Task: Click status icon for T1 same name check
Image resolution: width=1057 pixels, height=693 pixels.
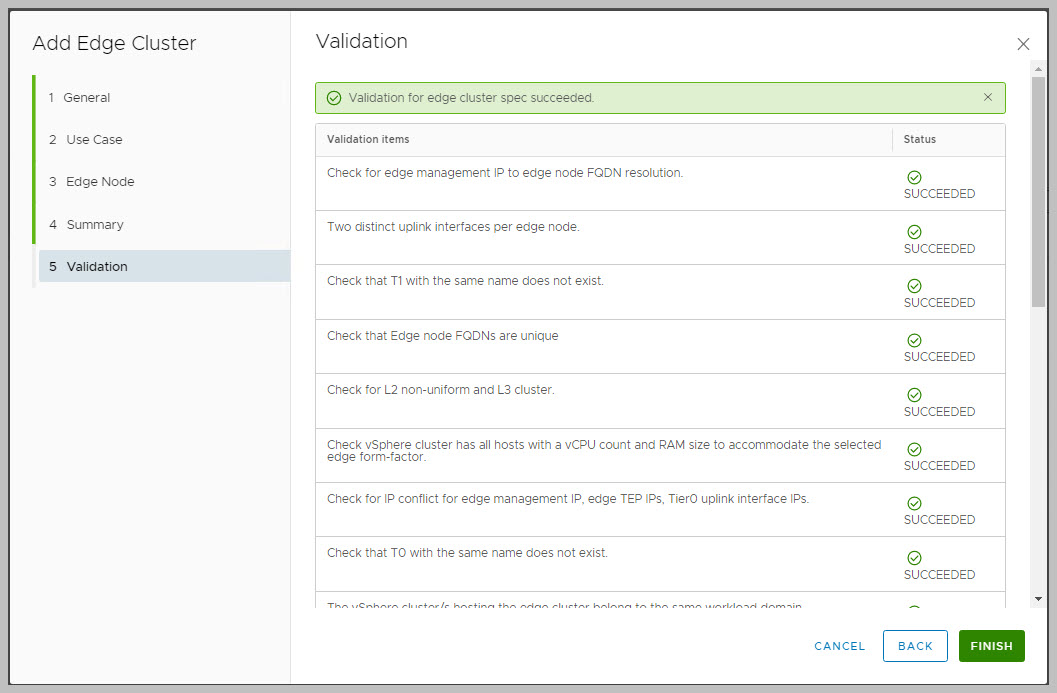Action: pos(914,286)
